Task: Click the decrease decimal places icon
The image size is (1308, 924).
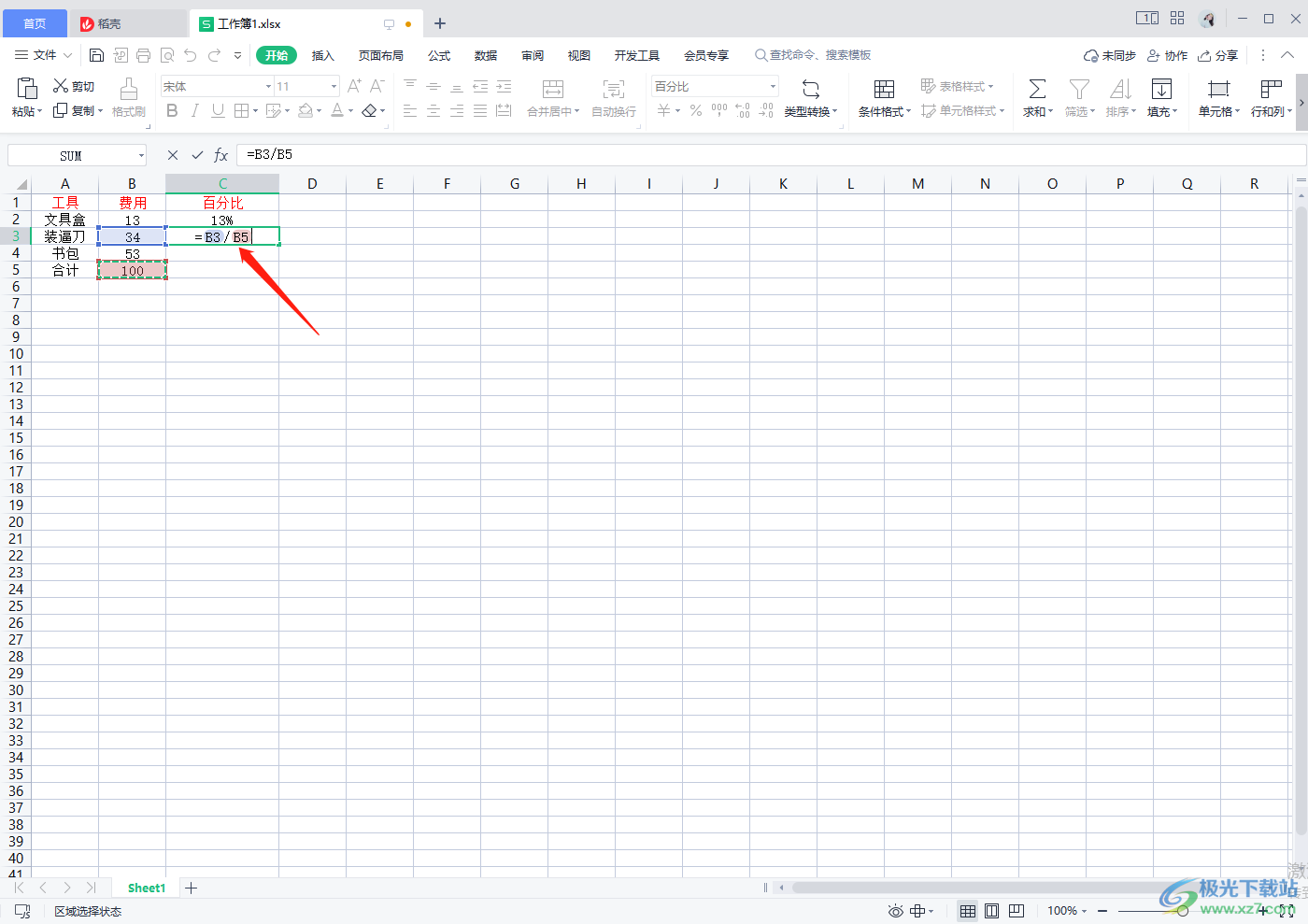Action: click(x=766, y=110)
